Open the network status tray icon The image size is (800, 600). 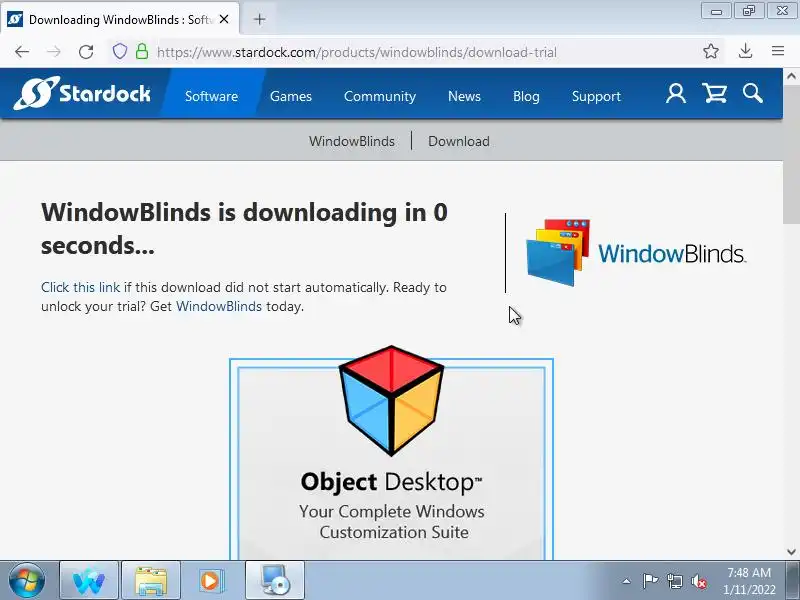tap(674, 581)
